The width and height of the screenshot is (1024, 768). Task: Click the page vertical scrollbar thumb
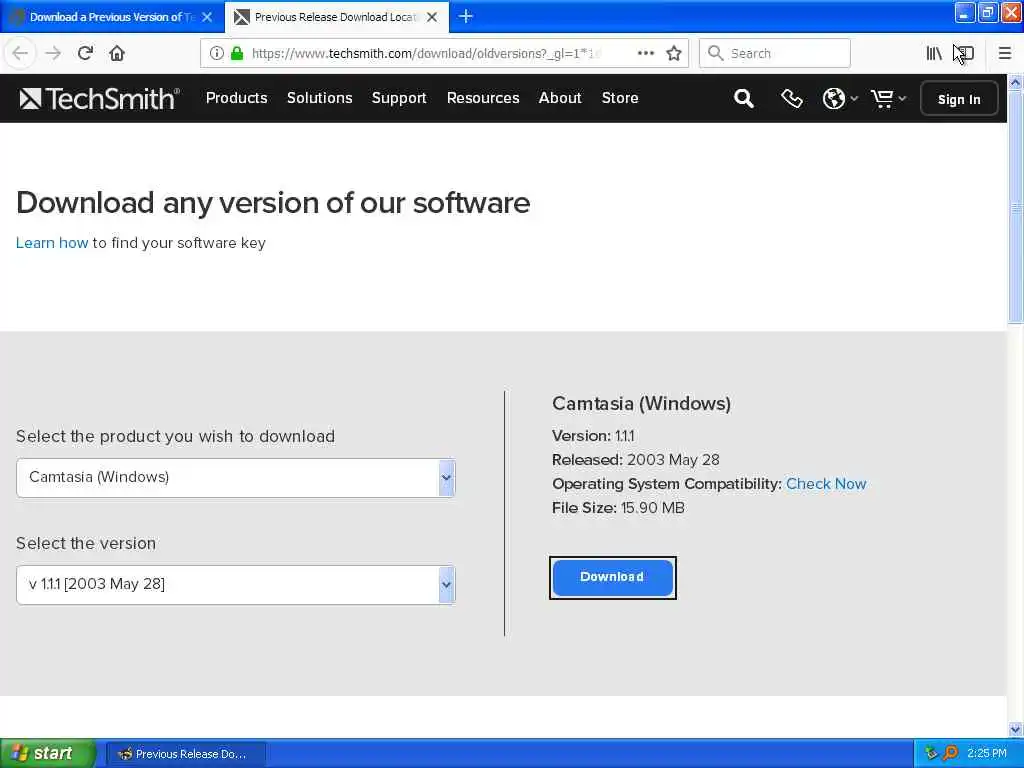[x=1015, y=207]
